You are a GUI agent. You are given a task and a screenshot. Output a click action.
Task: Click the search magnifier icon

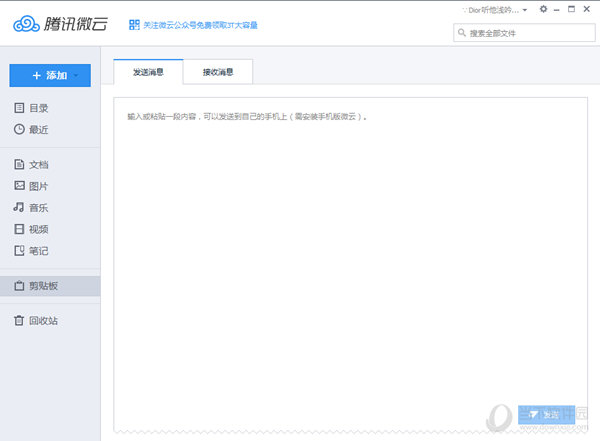pyautogui.click(x=462, y=33)
